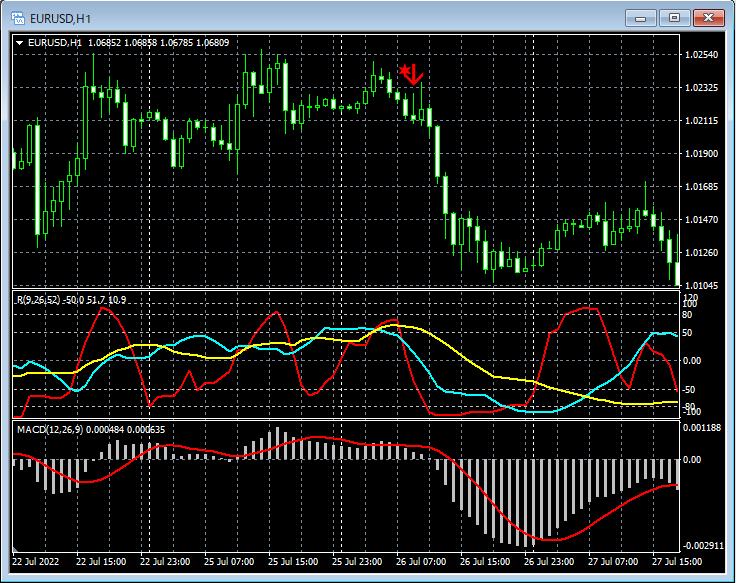
Task: Click the EURUSD,H1 price header text
Action: [x=128, y=43]
